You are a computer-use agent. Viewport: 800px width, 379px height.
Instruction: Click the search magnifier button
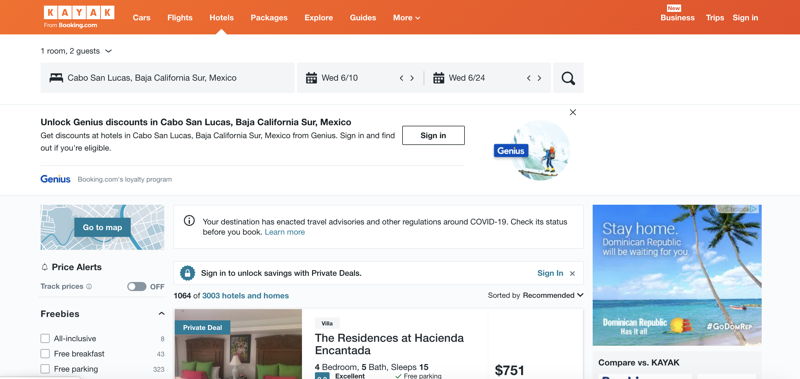pyautogui.click(x=568, y=78)
